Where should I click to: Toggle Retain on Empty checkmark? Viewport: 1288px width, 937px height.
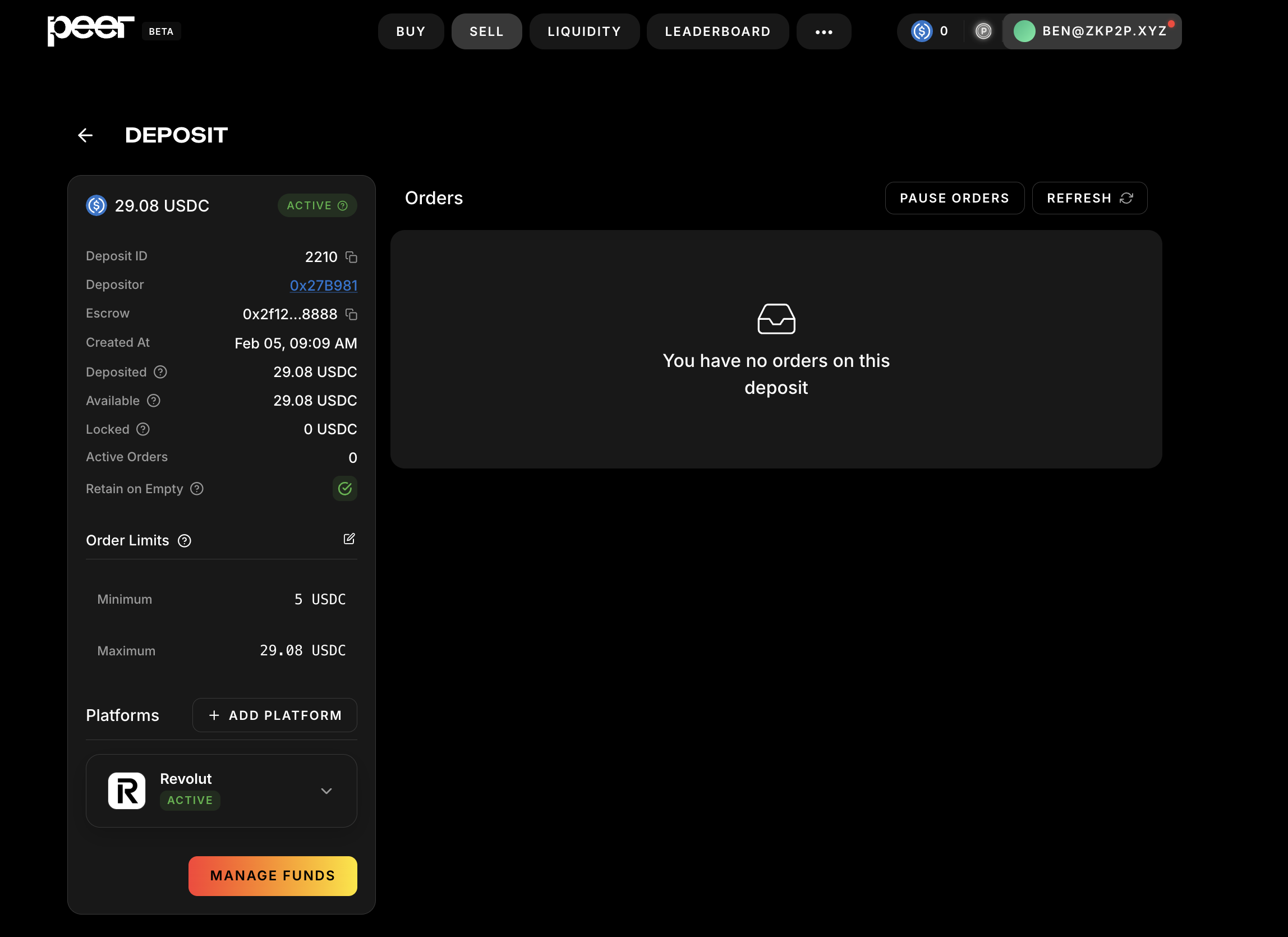[344, 488]
